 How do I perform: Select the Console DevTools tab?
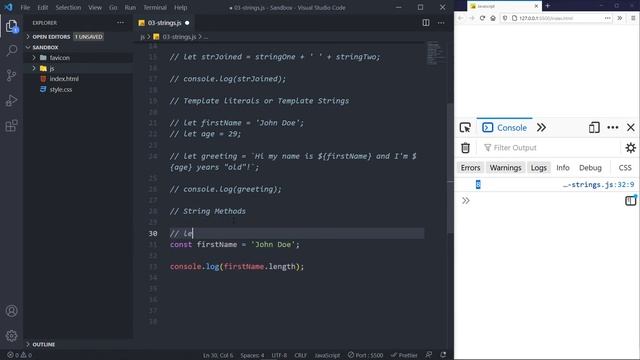504,128
